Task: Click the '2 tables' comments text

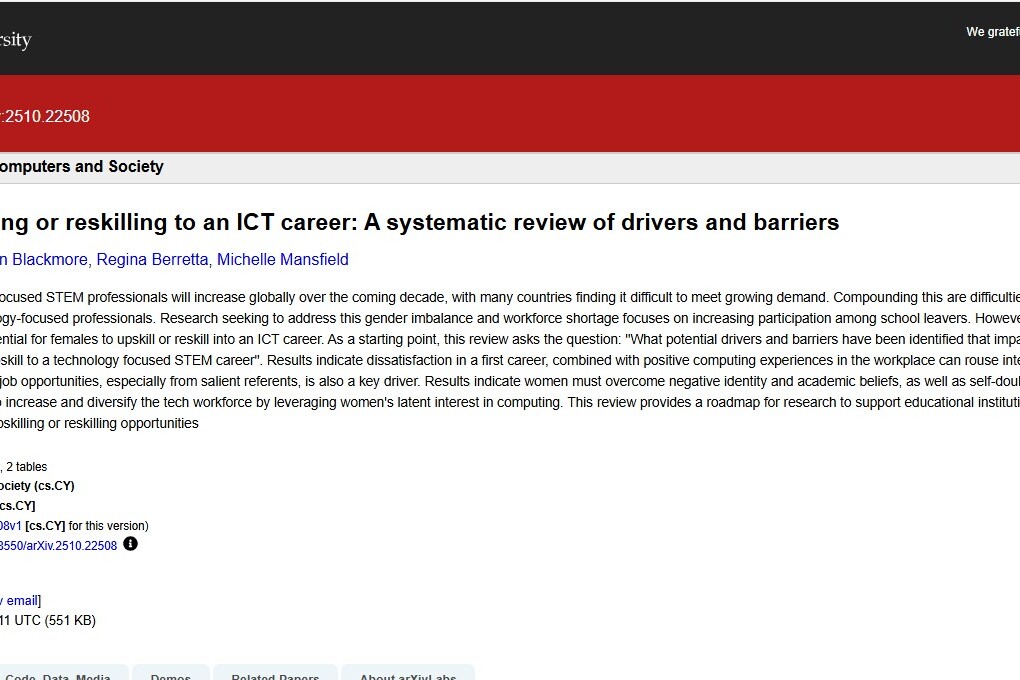Action: 26,467
